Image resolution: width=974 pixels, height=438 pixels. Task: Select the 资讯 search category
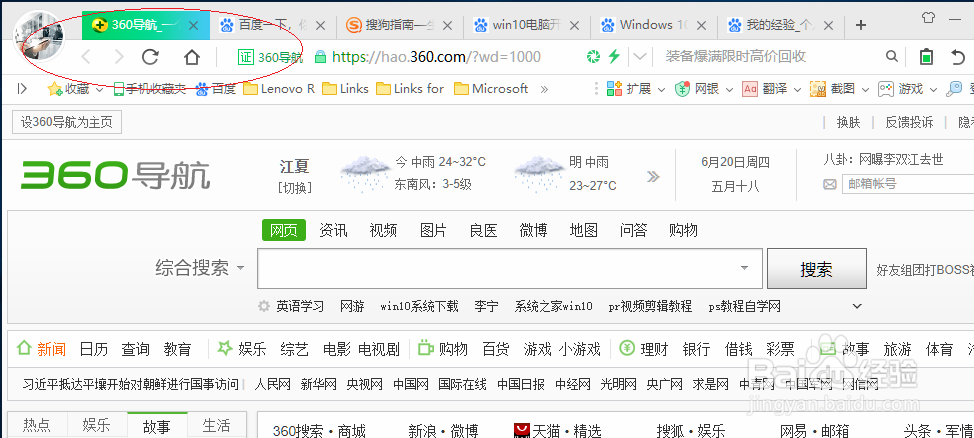pos(333,230)
